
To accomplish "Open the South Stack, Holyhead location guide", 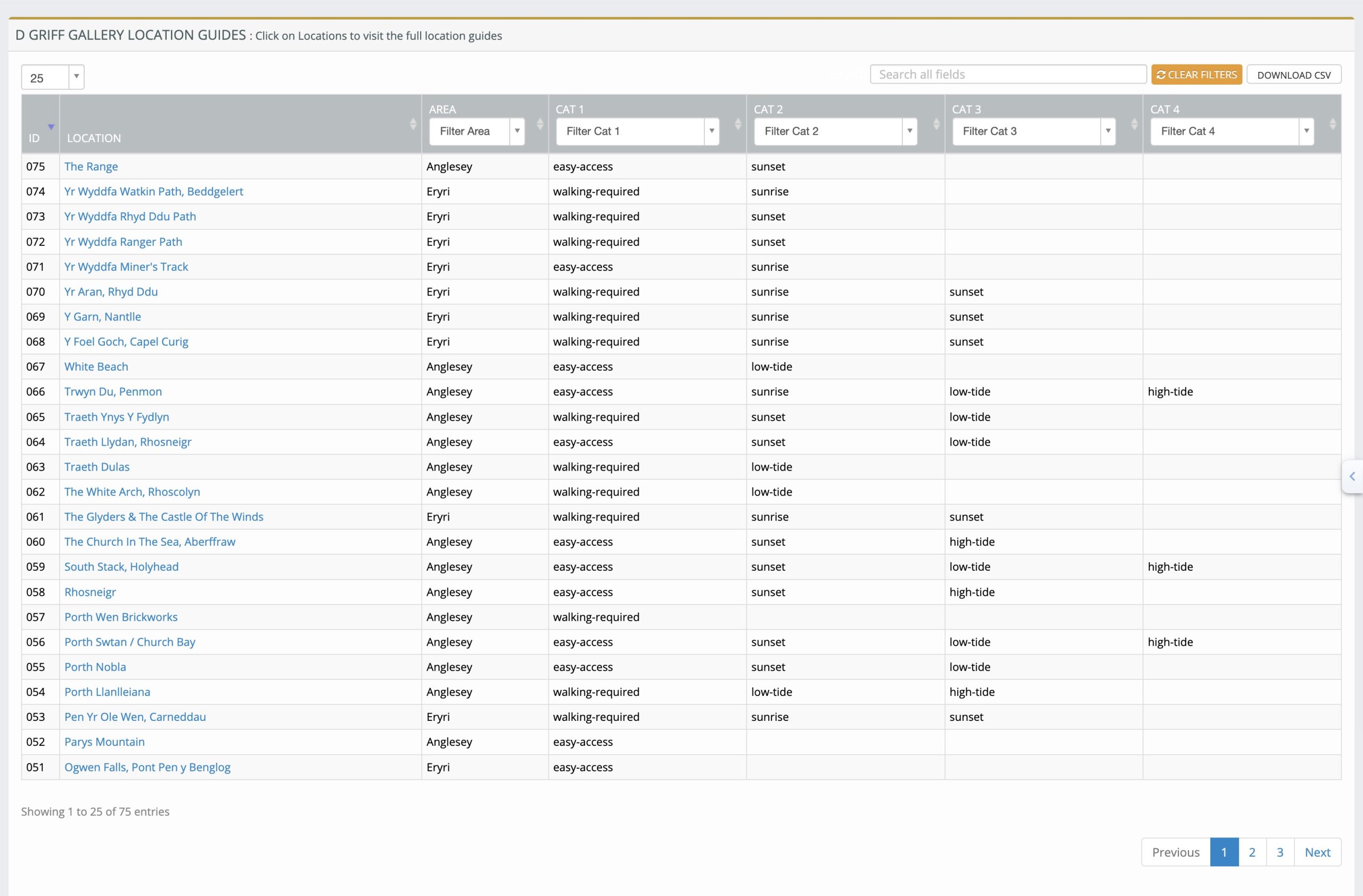I will click(x=121, y=567).
